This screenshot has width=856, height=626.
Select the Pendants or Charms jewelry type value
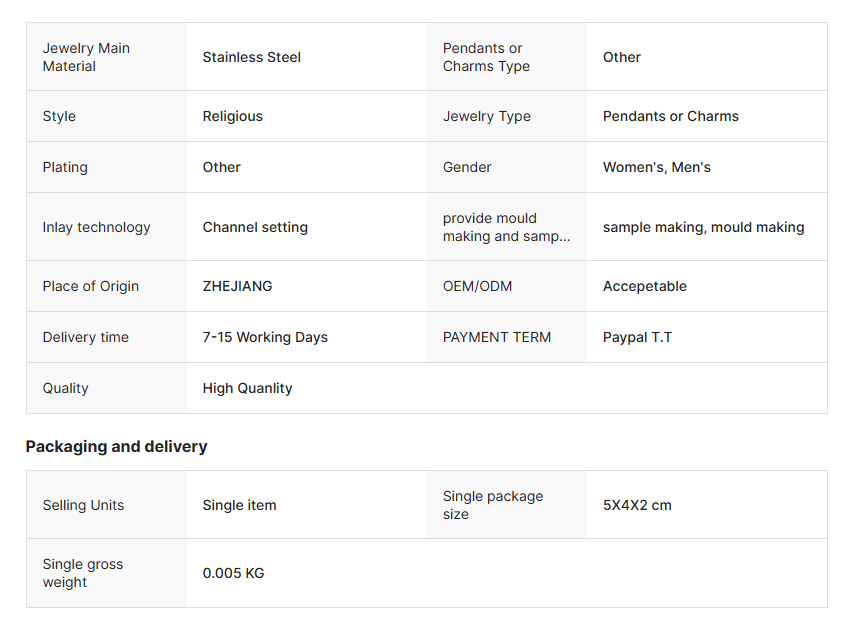670,116
